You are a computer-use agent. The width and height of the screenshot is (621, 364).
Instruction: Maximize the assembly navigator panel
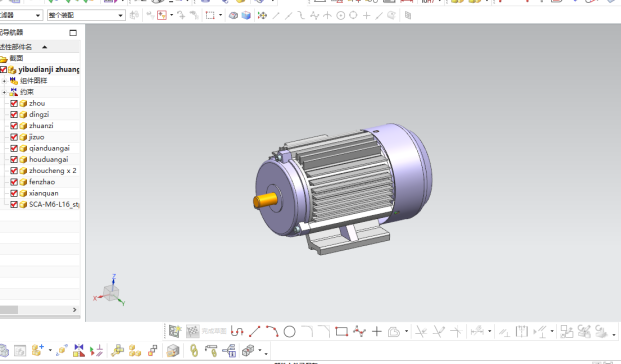[73, 33]
